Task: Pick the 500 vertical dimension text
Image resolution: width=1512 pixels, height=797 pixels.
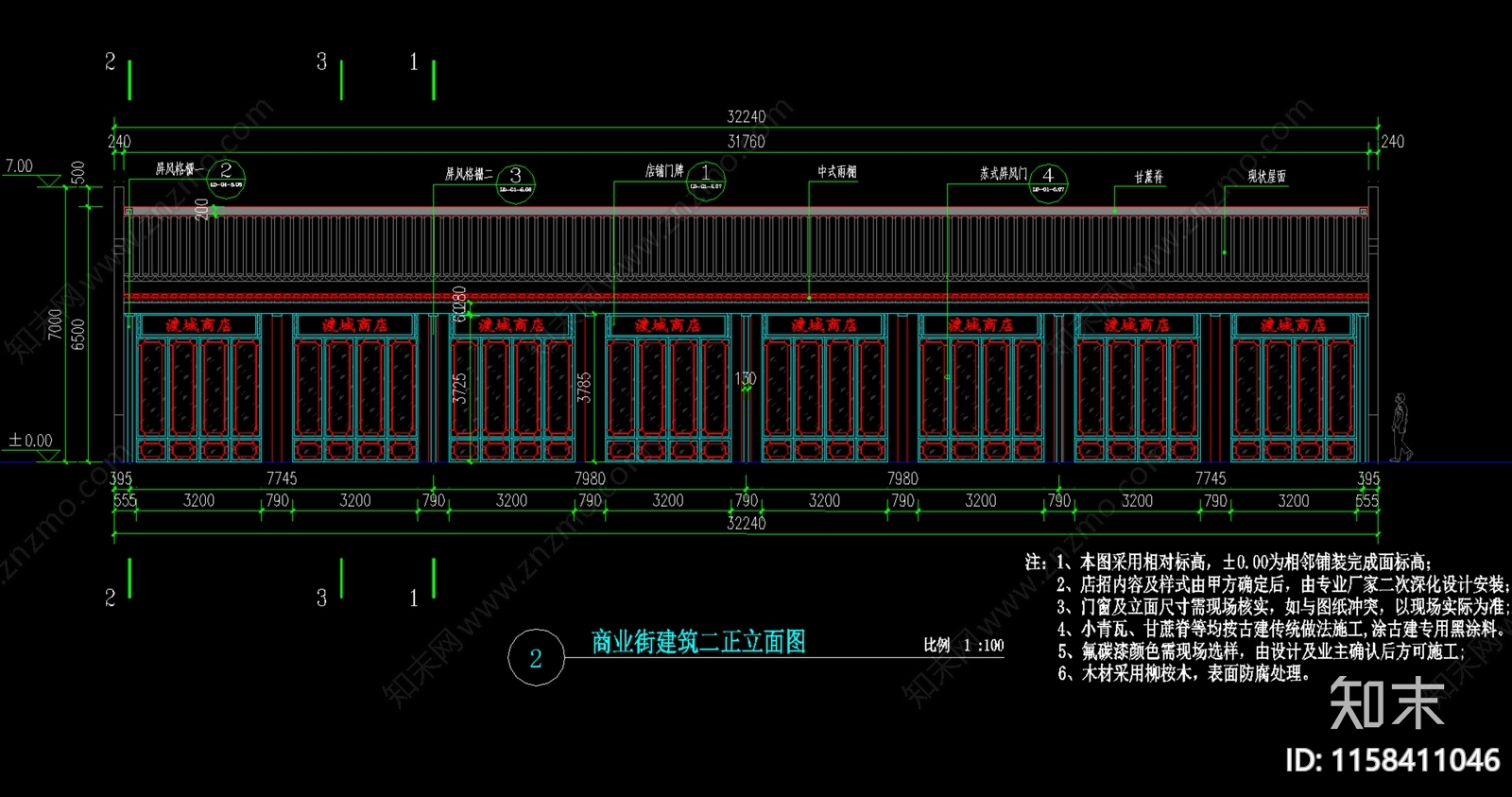Action: click(x=78, y=172)
